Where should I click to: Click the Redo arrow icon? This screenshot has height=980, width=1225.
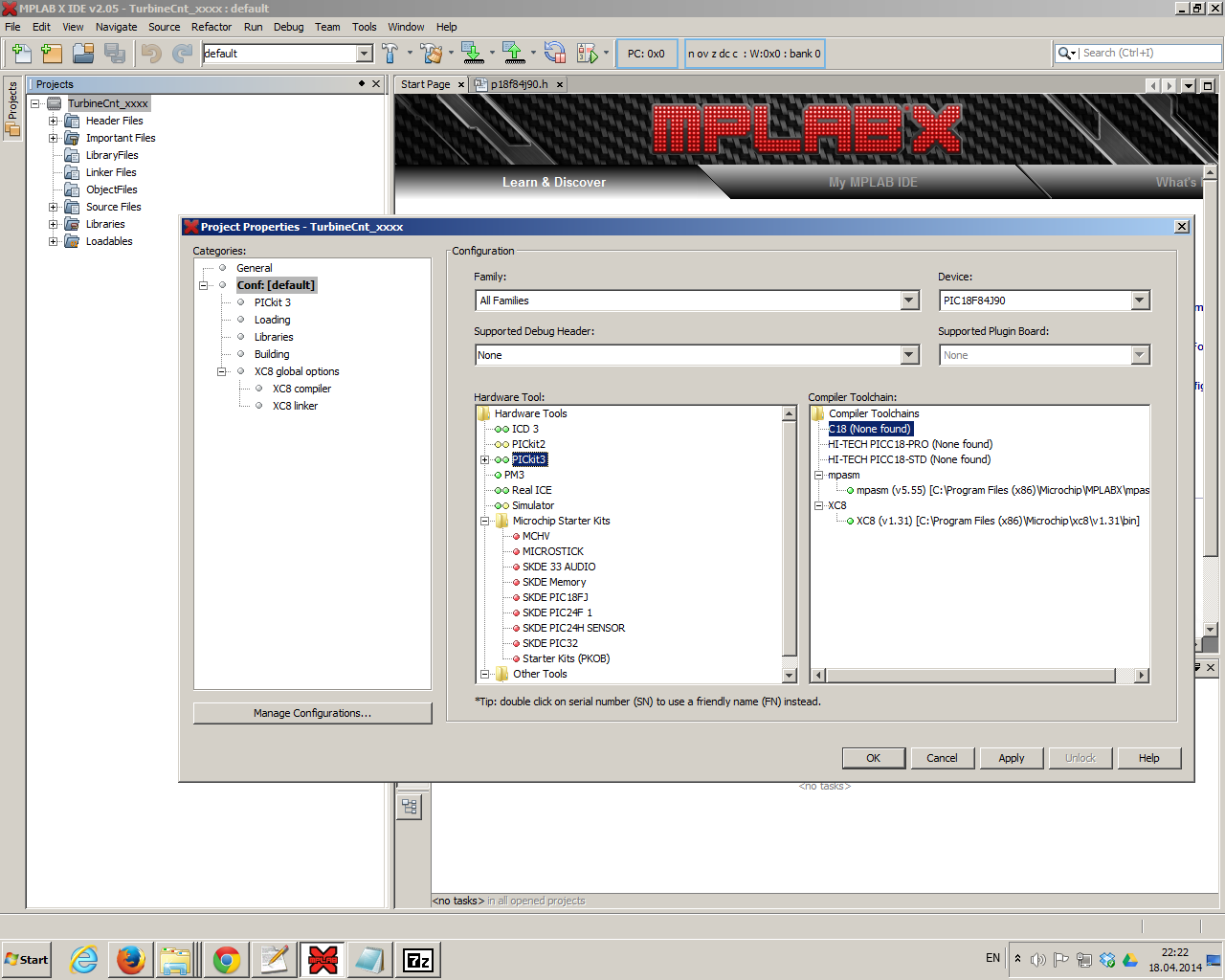point(182,54)
